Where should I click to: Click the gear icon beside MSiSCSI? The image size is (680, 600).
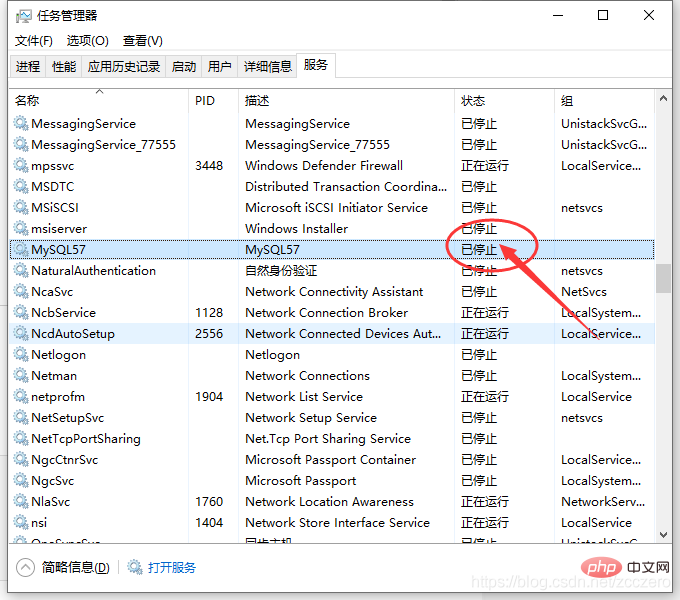(20, 207)
